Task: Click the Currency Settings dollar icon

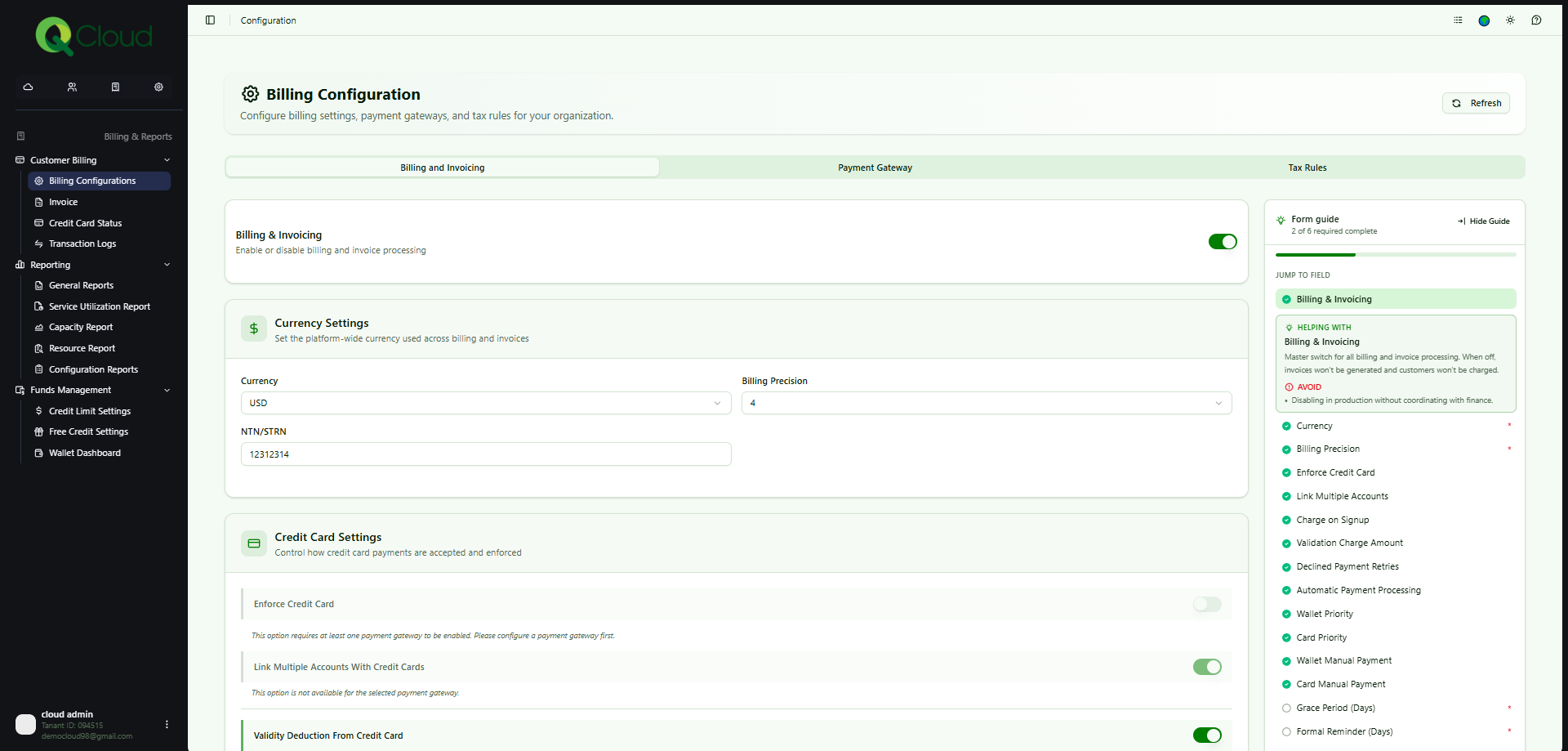Action: pyautogui.click(x=254, y=329)
